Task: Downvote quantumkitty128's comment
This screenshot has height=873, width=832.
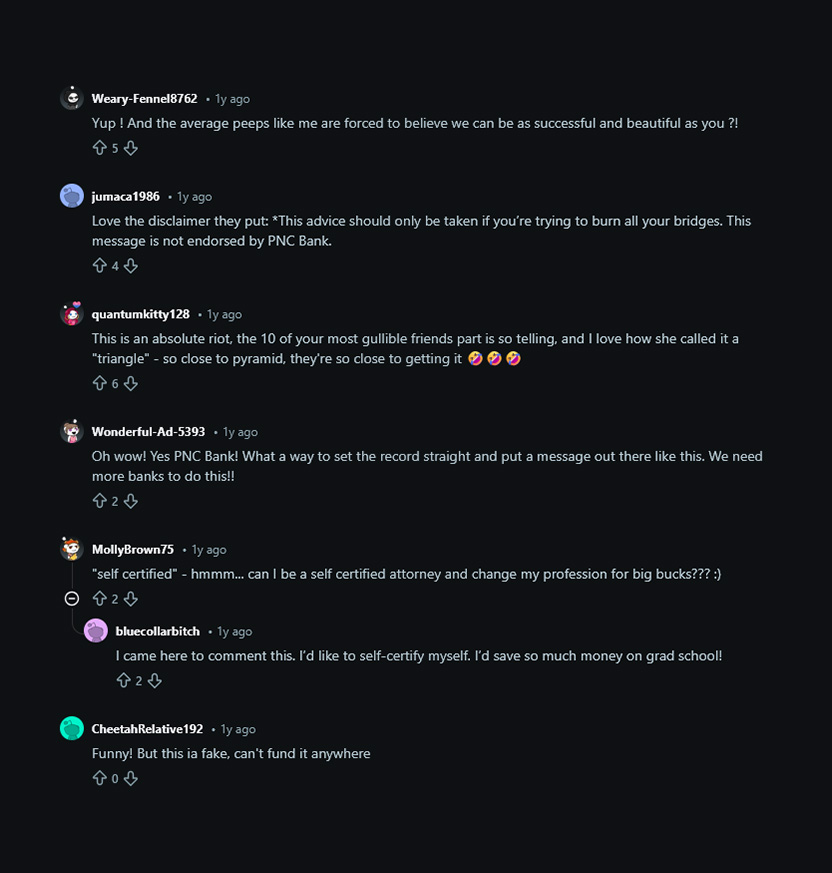Action: tap(130, 383)
